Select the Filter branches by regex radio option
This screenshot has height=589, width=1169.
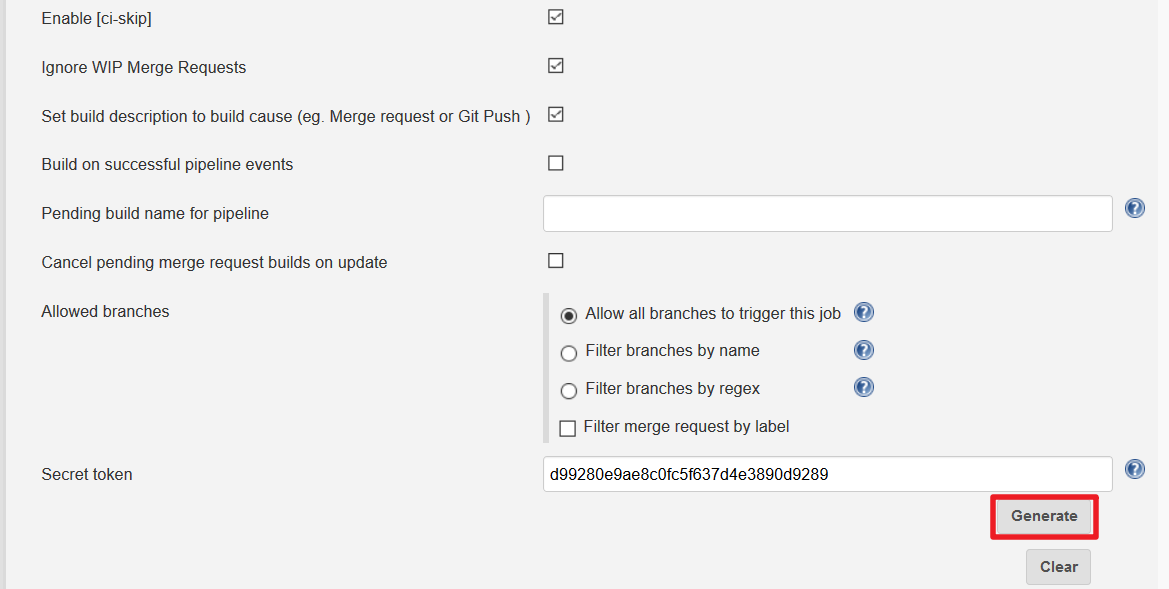pyautogui.click(x=569, y=391)
